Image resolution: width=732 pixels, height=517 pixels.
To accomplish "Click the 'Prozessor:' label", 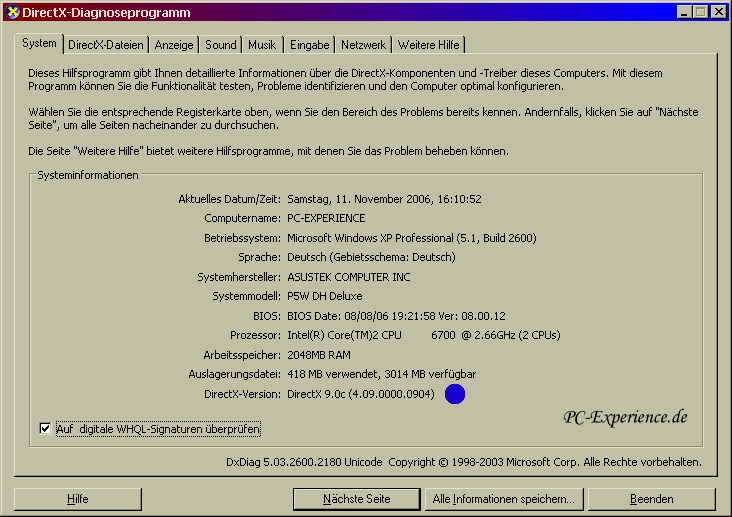I will [255, 335].
